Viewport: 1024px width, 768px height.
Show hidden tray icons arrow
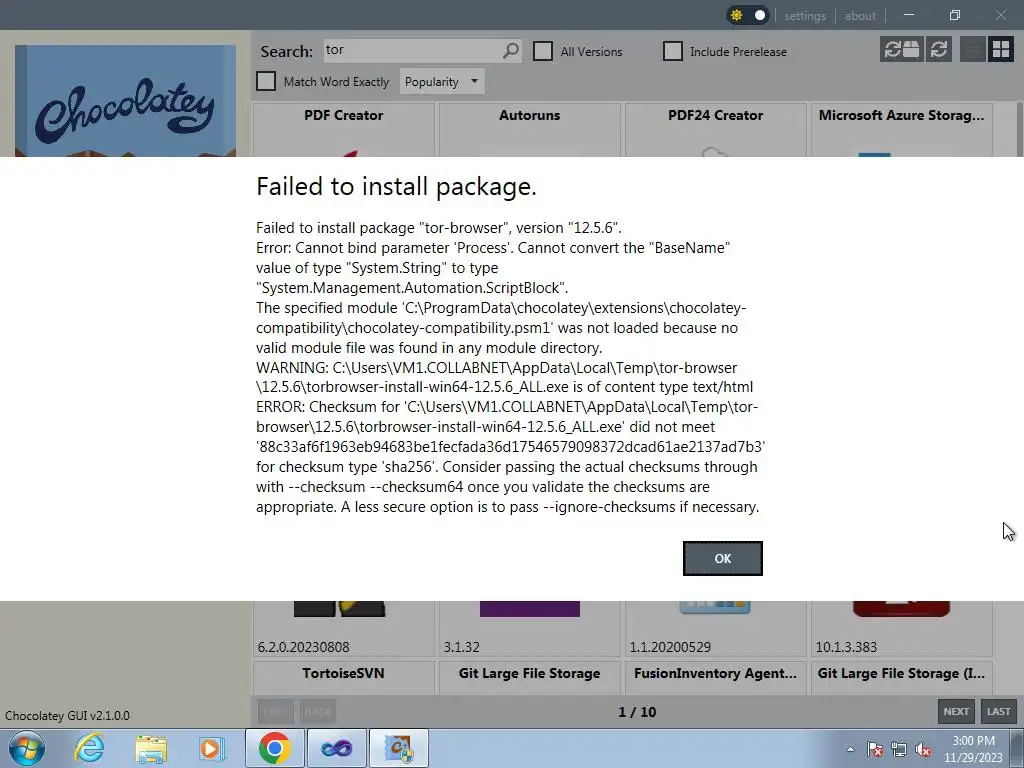(850, 749)
